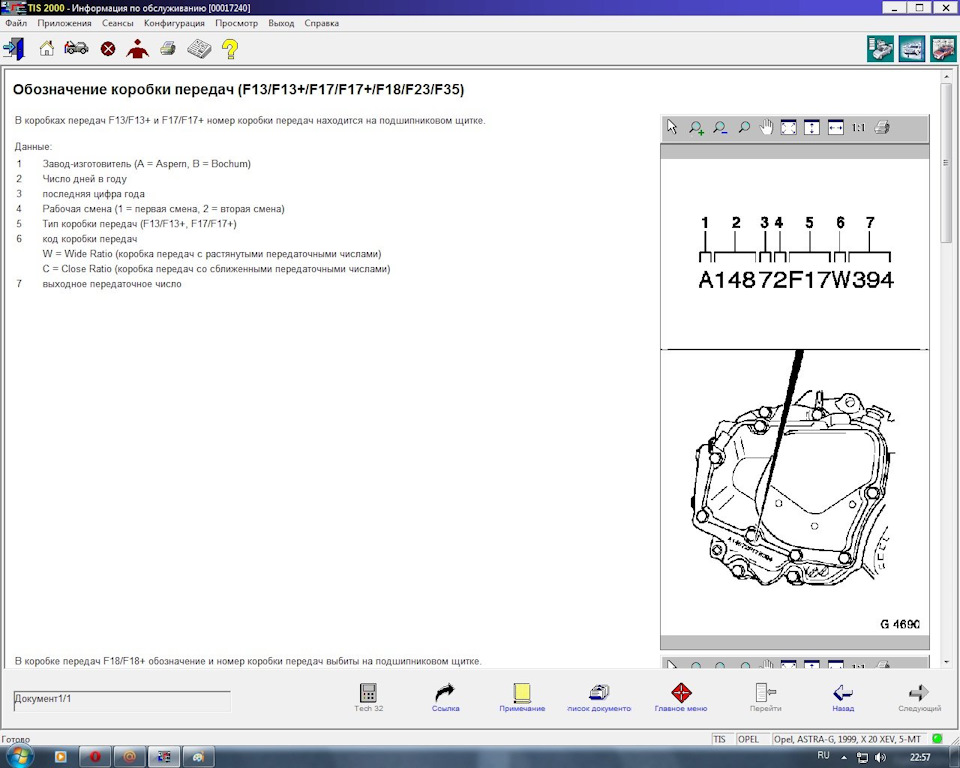Set diagram zoom to 1:1
Viewport: 960px width, 768px height.
858,128
